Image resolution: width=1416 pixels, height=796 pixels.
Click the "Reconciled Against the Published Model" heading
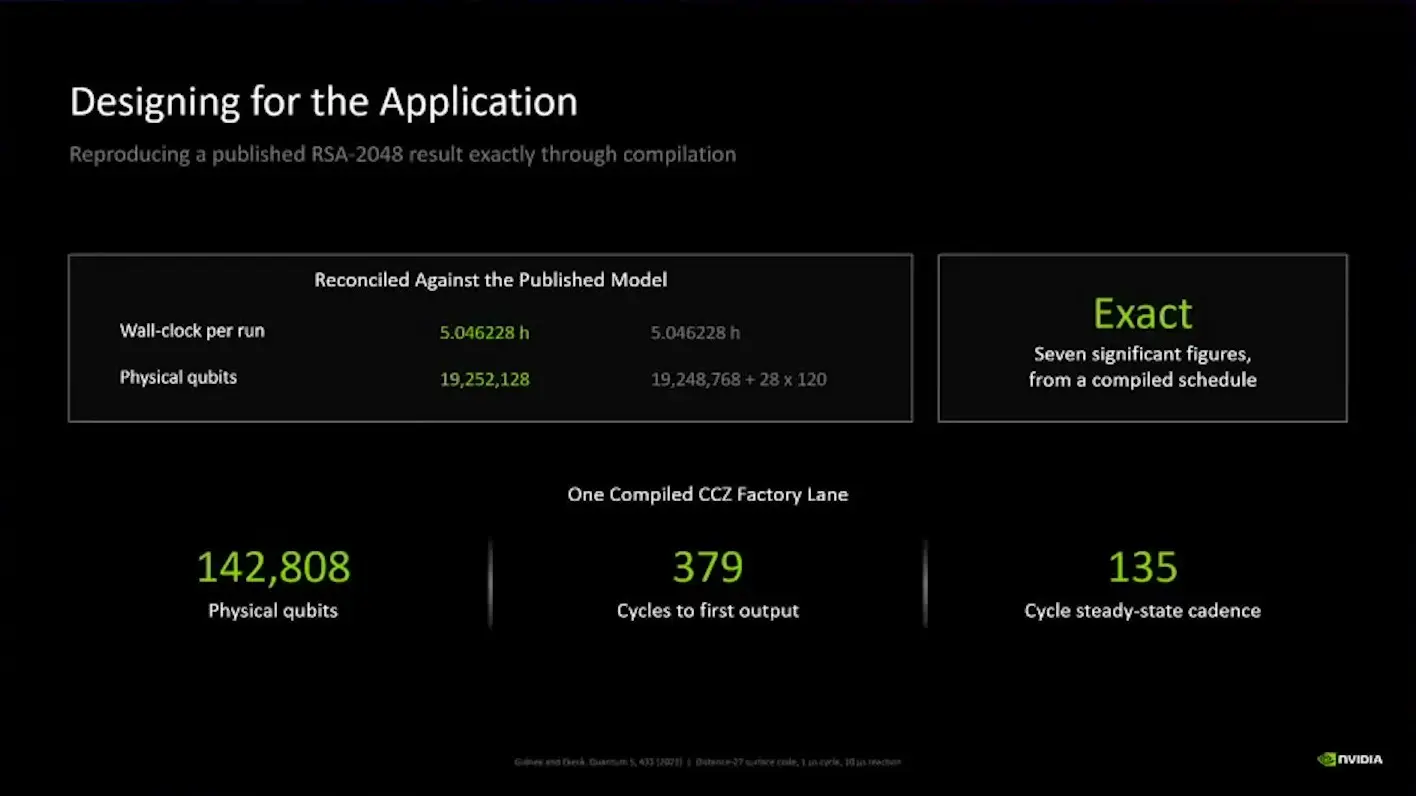pos(490,280)
